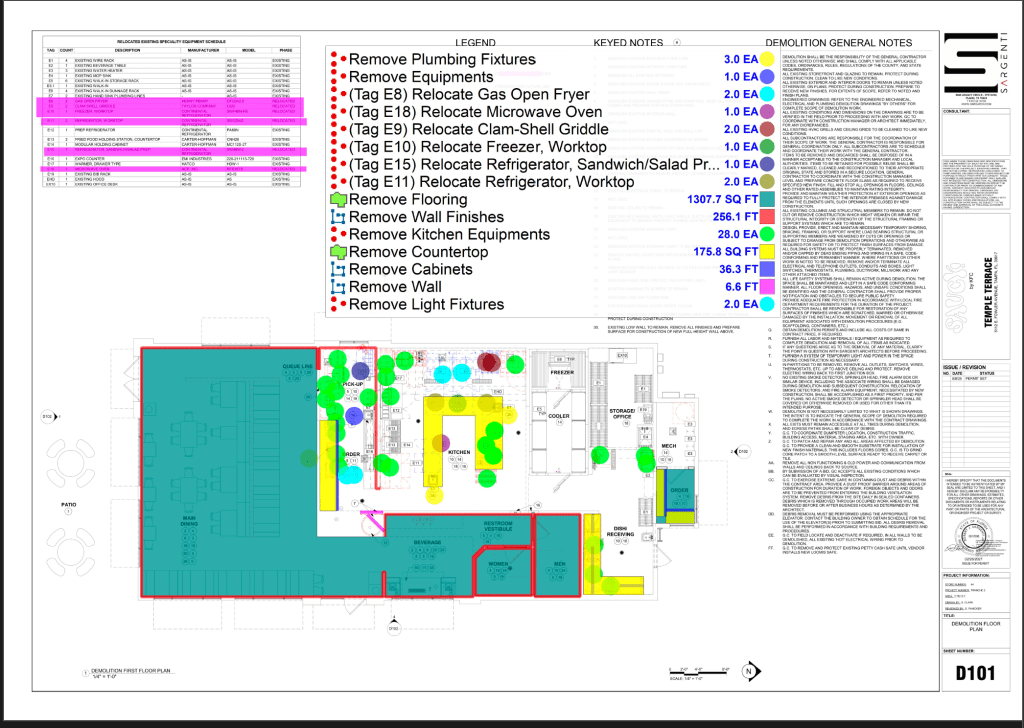Click the area icon beside Remove Countertop
This screenshot has height=728, width=1024.
tap(337, 252)
